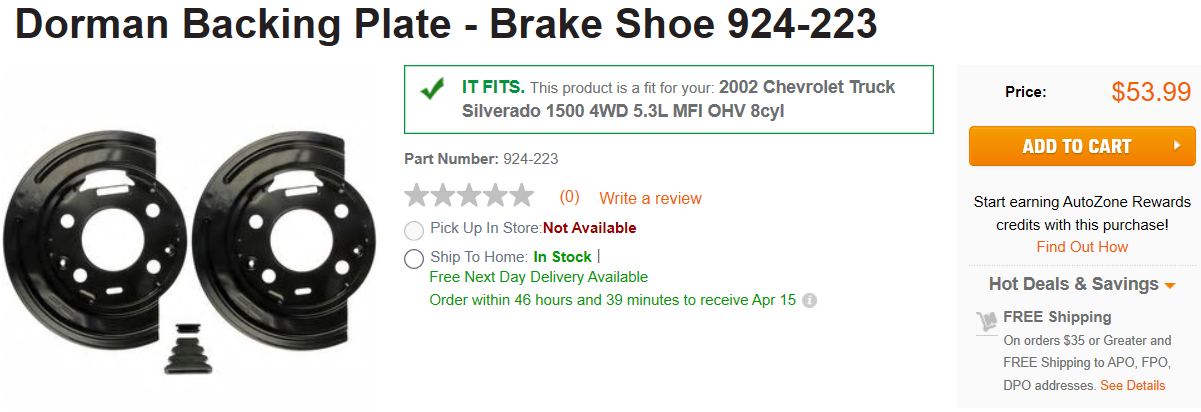Image resolution: width=1201 pixels, height=412 pixels.
Task: Rate the product with the first star
Action: point(418,196)
